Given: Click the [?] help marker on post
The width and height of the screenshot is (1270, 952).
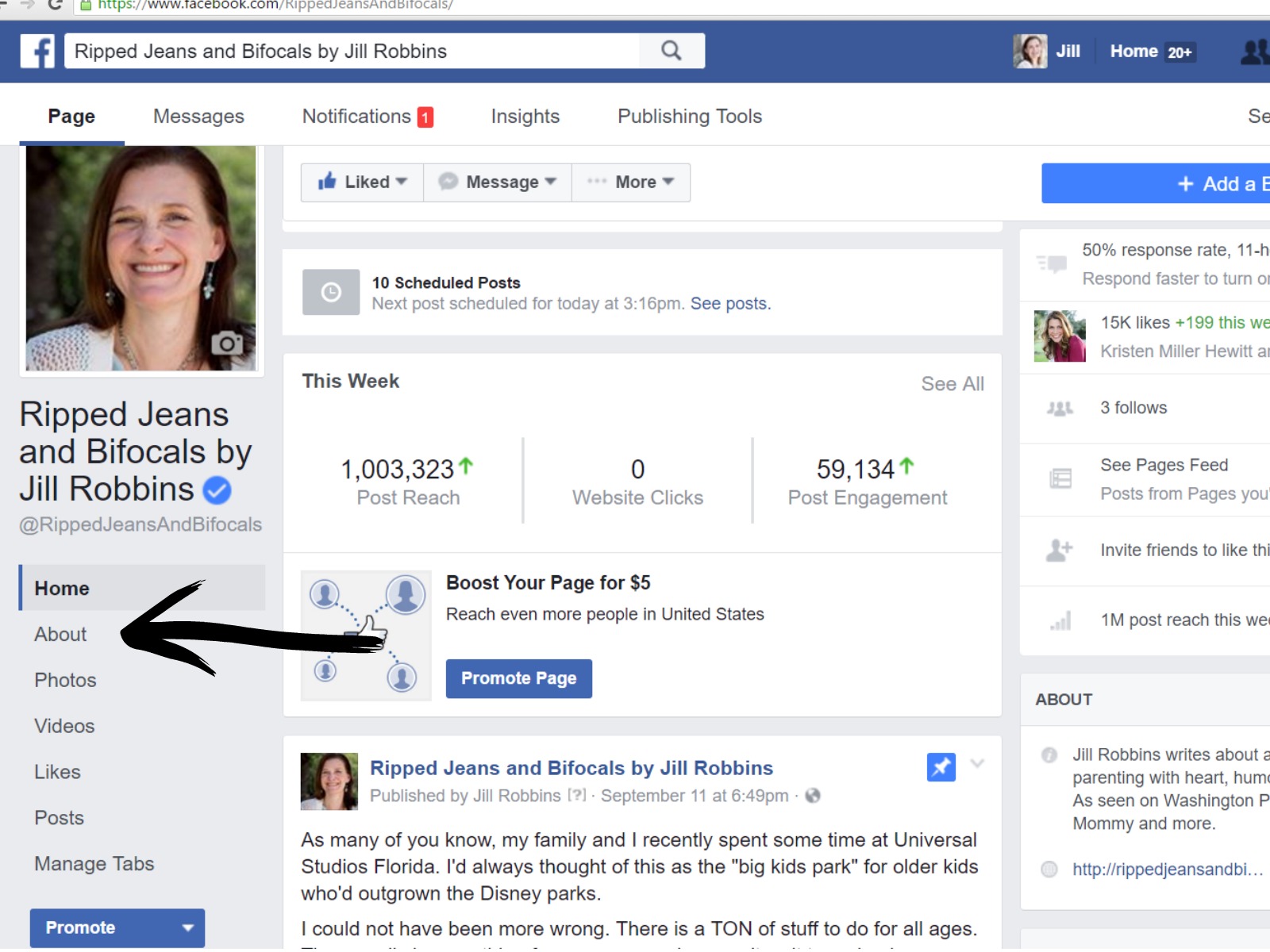Looking at the screenshot, I should (x=577, y=795).
